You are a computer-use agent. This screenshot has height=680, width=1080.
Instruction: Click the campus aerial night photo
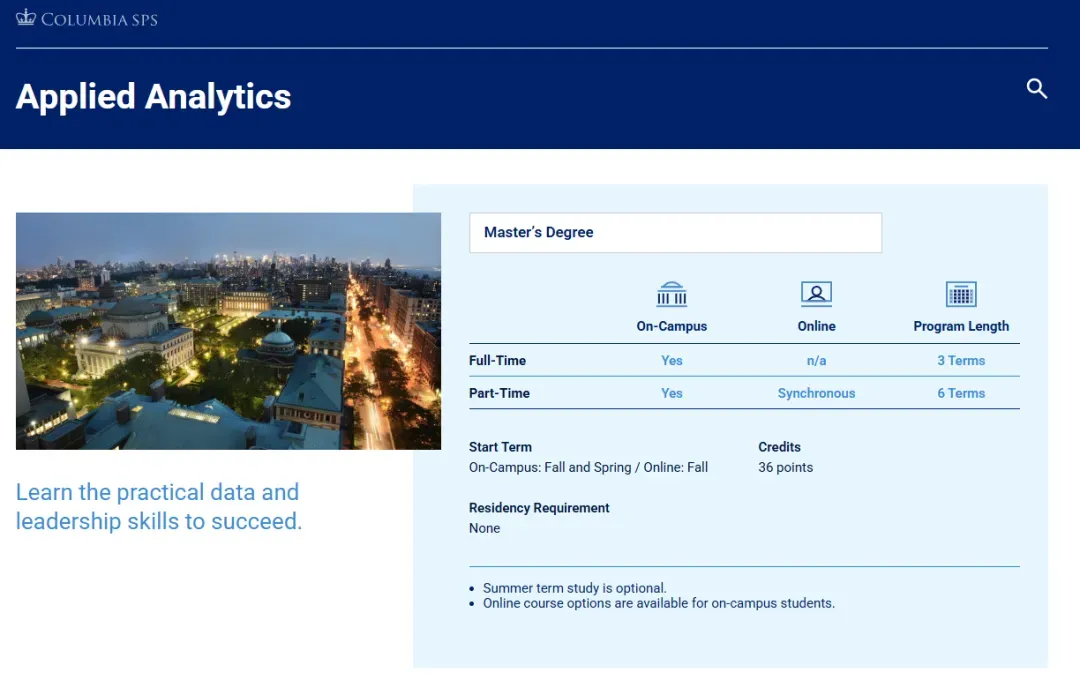[x=228, y=331]
